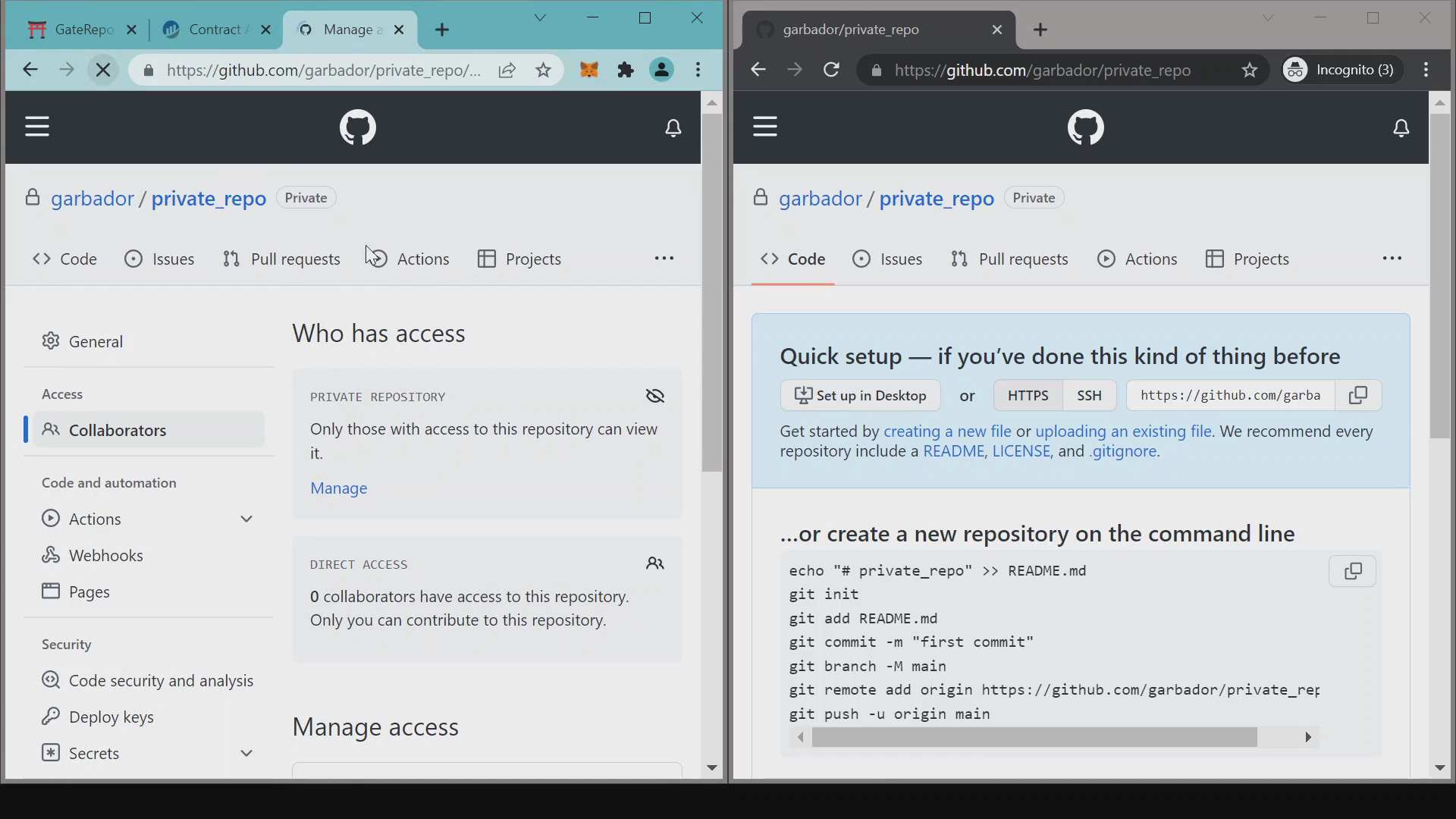Open Deploy keys settings
Viewport: 1456px width, 819px height.
149,717
